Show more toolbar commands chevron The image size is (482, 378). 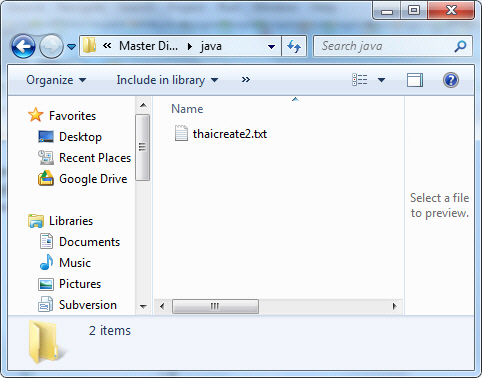(246, 80)
